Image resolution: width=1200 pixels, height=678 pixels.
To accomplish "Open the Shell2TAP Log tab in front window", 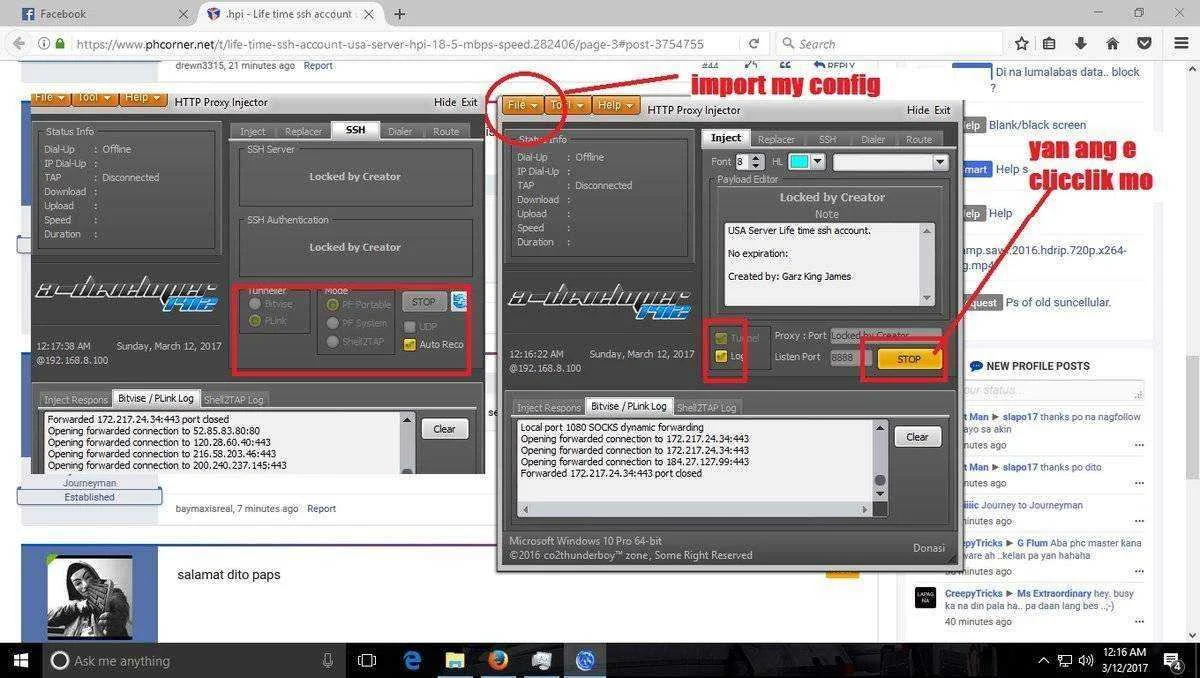I will point(707,407).
